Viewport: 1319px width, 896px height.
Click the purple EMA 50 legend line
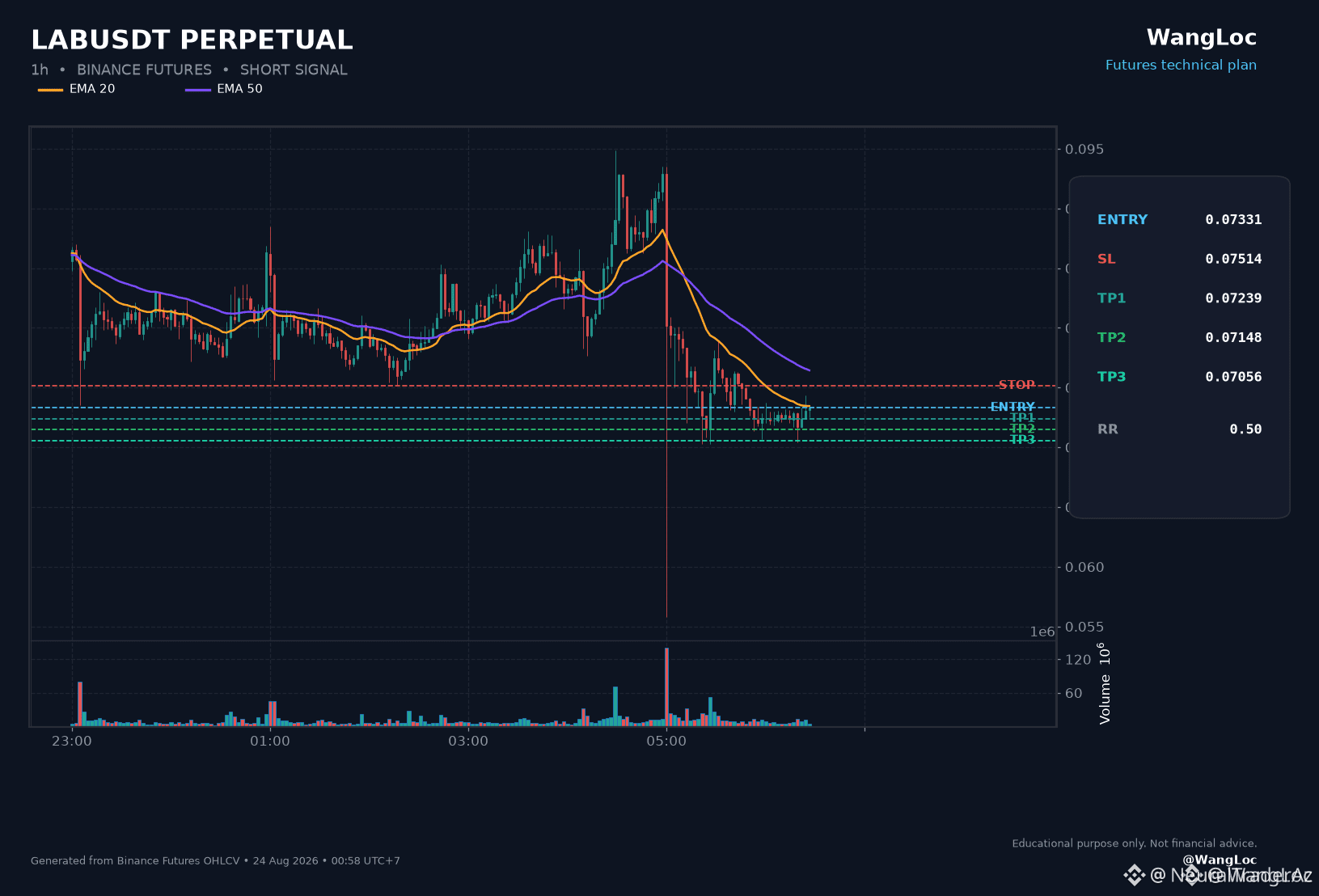click(198, 90)
